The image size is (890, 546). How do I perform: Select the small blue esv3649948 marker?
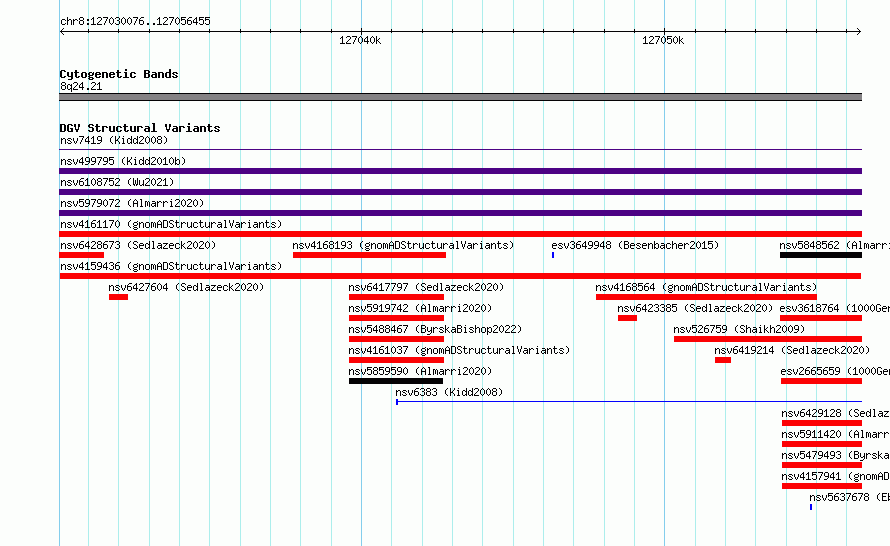(x=553, y=255)
